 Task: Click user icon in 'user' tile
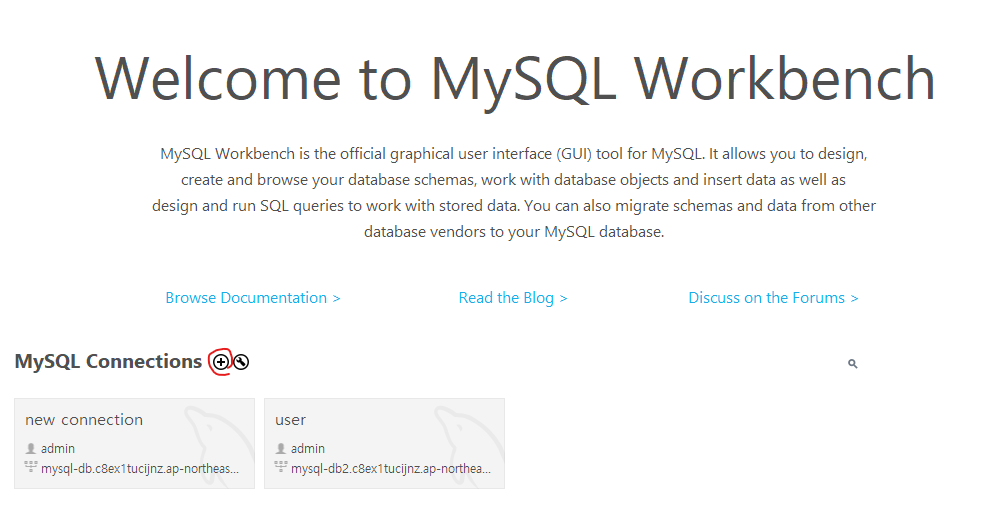(x=281, y=449)
